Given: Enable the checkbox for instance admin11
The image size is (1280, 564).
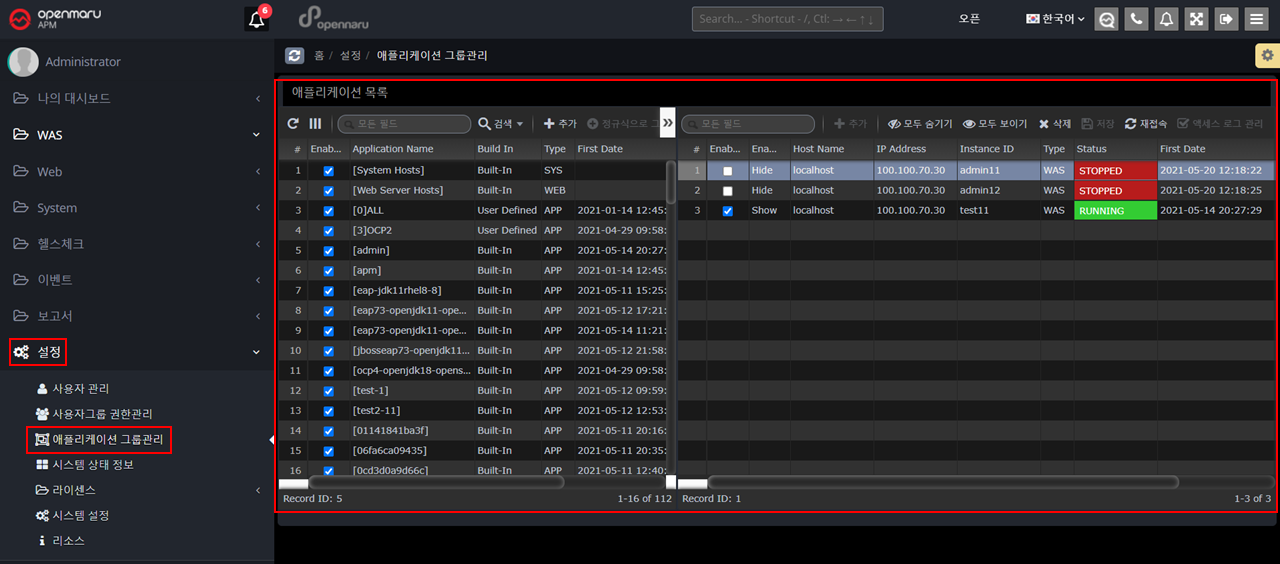Looking at the screenshot, I should point(727,171).
